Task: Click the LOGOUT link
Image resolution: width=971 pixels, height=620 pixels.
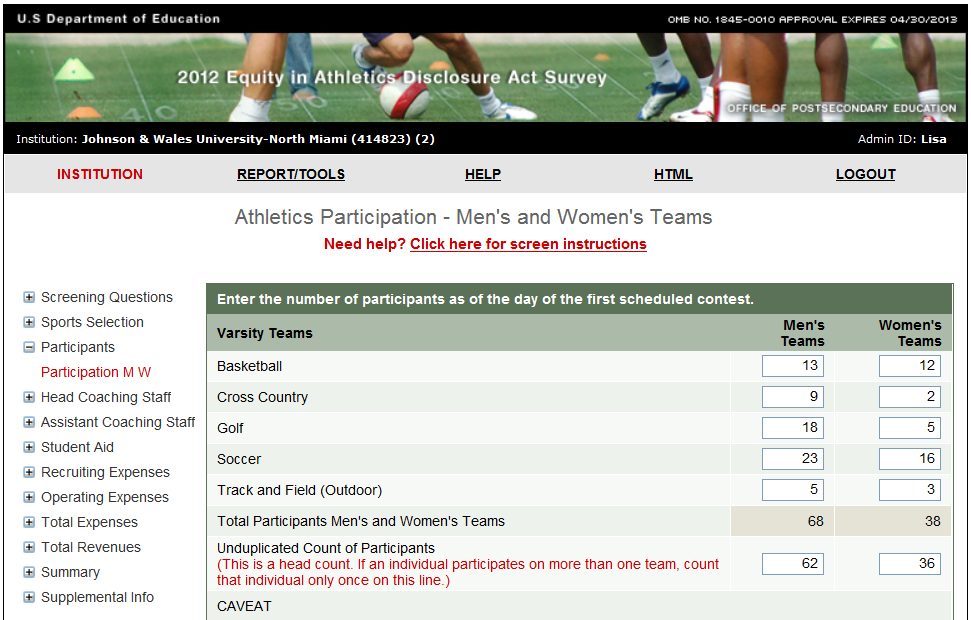Action: (x=866, y=174)
